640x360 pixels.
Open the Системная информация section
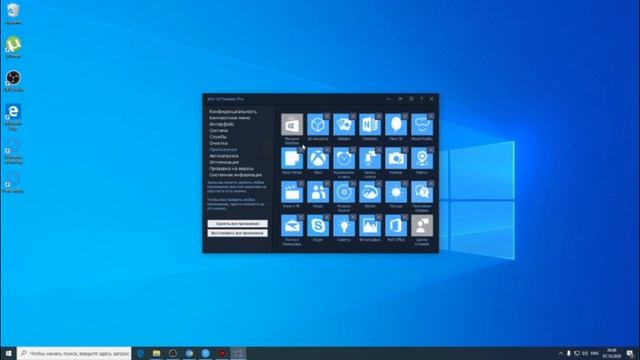pos(236,175)
